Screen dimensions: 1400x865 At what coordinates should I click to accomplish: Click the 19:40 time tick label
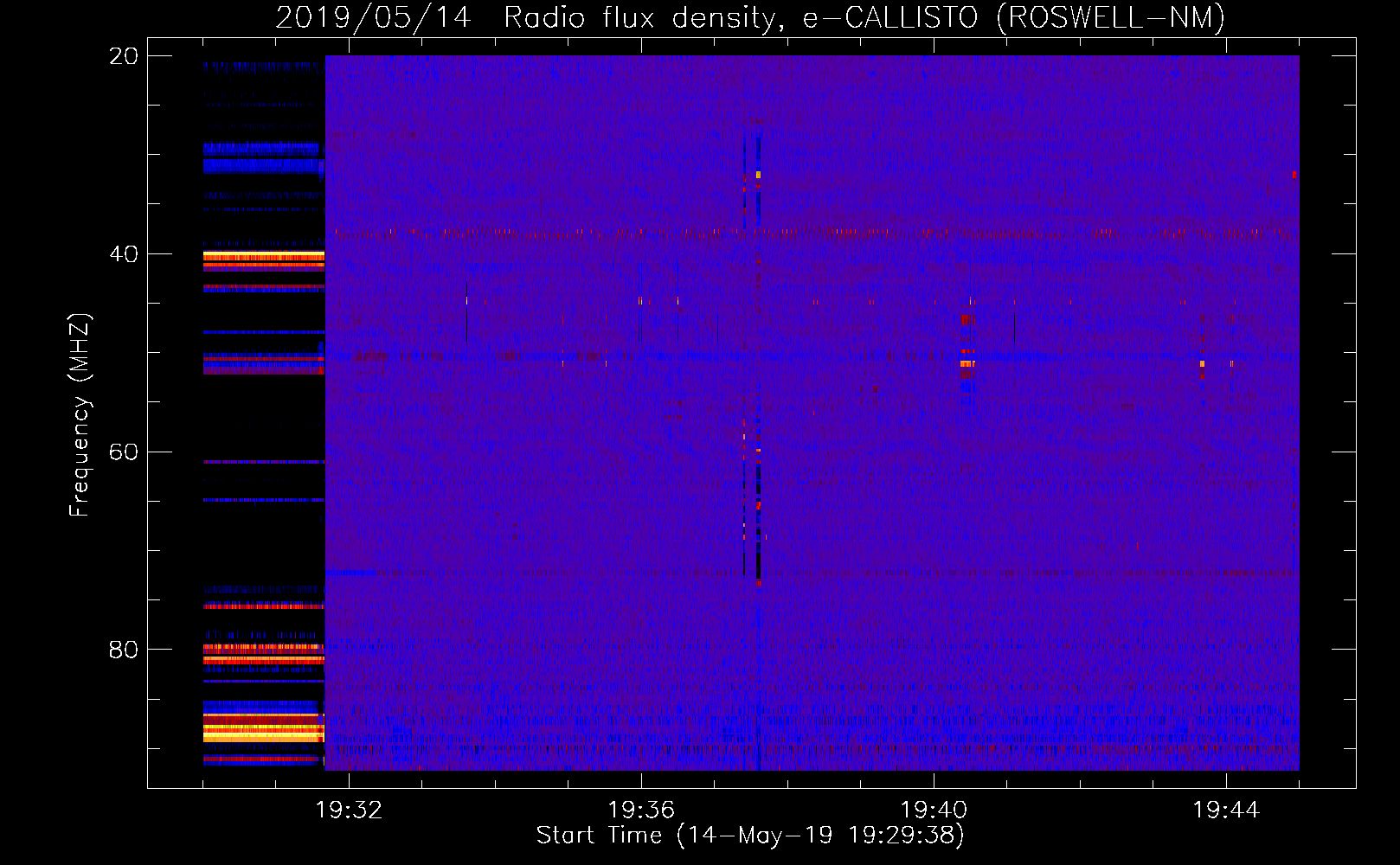934,811
